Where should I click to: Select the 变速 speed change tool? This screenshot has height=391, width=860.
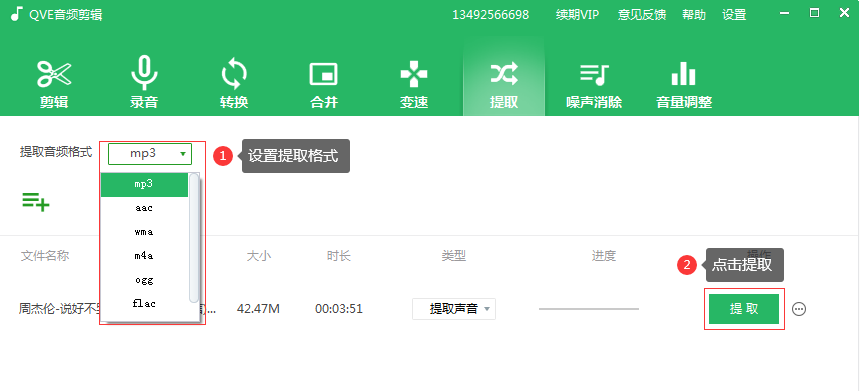414,84
